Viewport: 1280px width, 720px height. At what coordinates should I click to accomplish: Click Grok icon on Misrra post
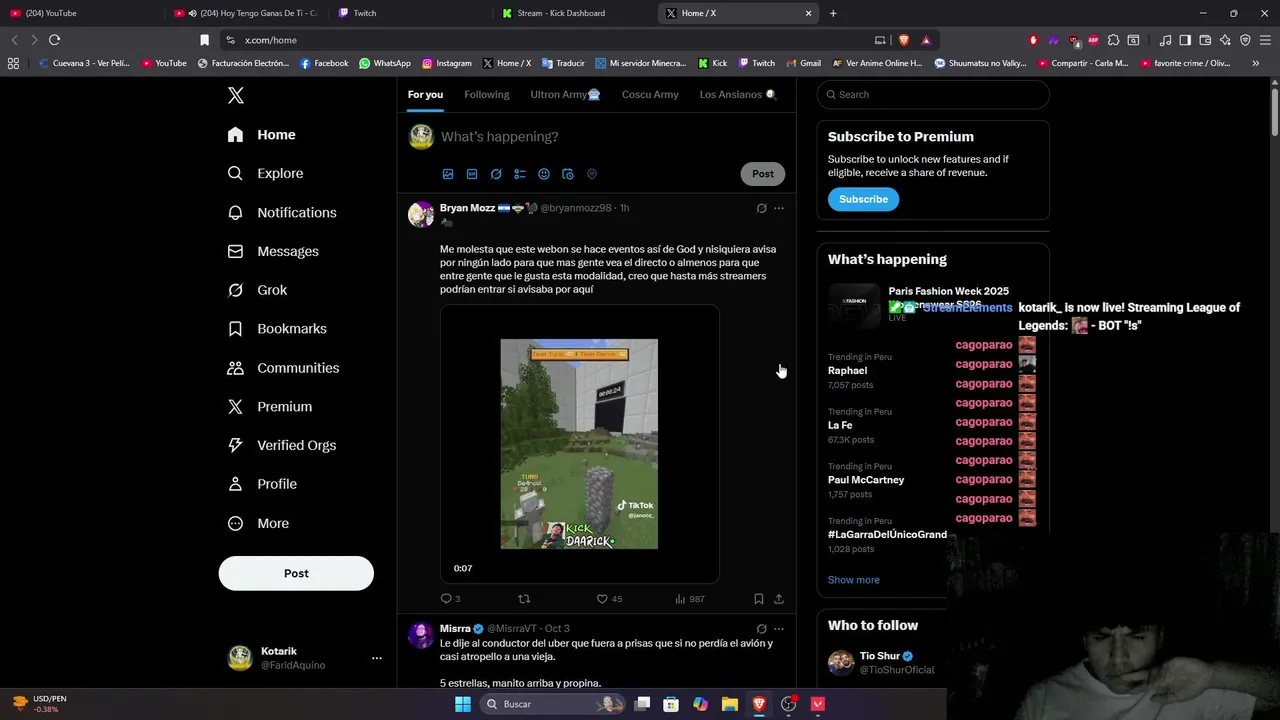(761, 629)
